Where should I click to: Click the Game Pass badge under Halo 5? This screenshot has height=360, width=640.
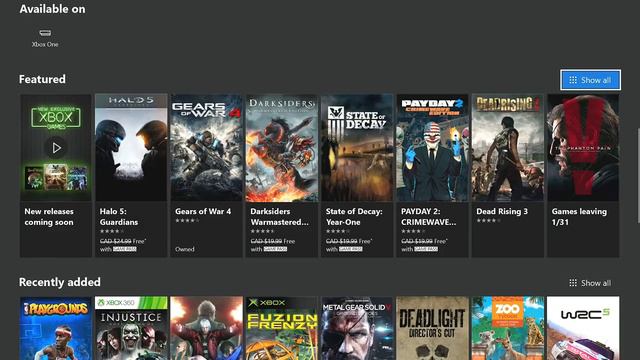[x=124, y=249]
